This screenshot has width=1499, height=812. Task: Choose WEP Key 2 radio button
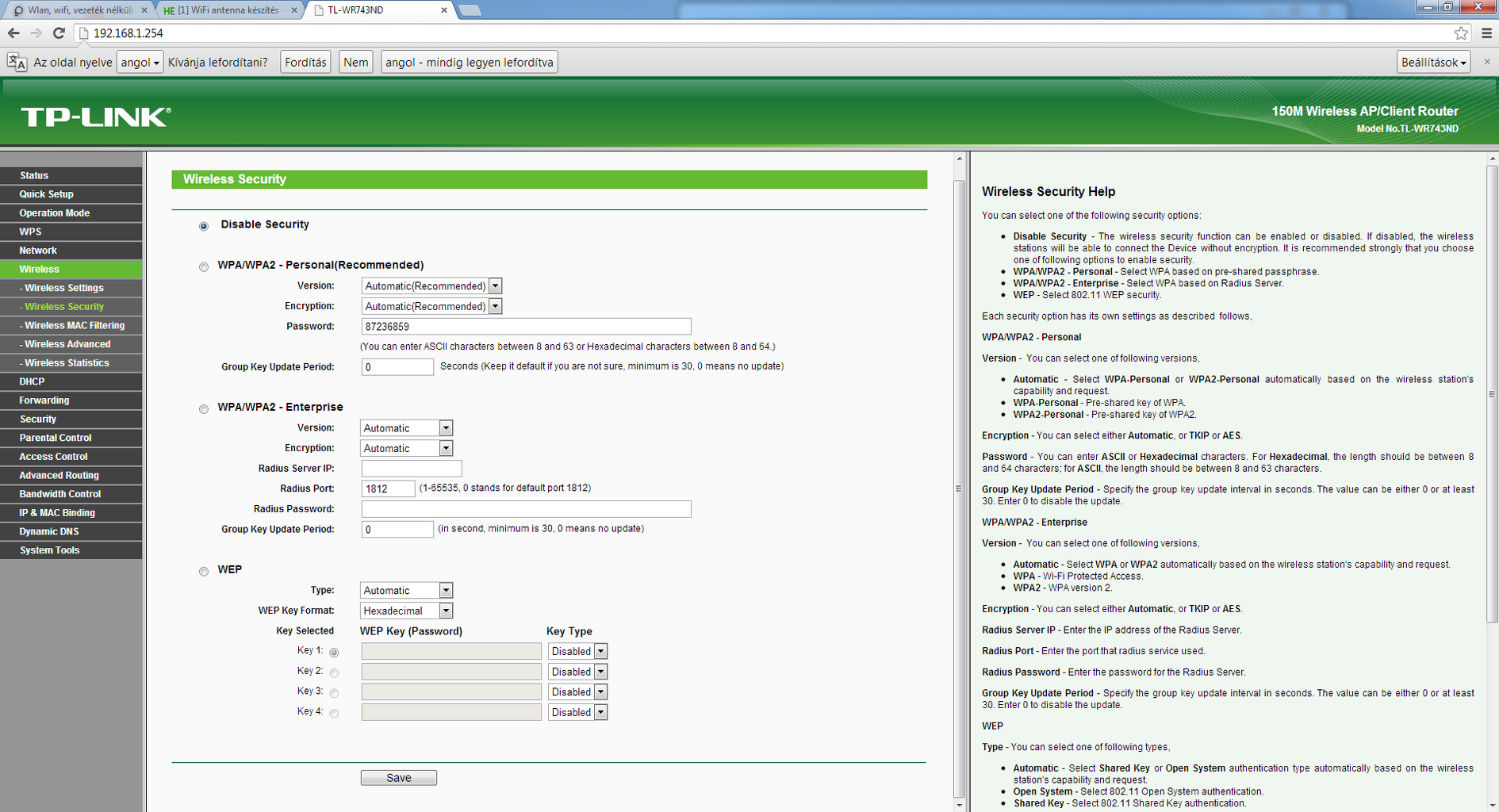coord(334,672)
